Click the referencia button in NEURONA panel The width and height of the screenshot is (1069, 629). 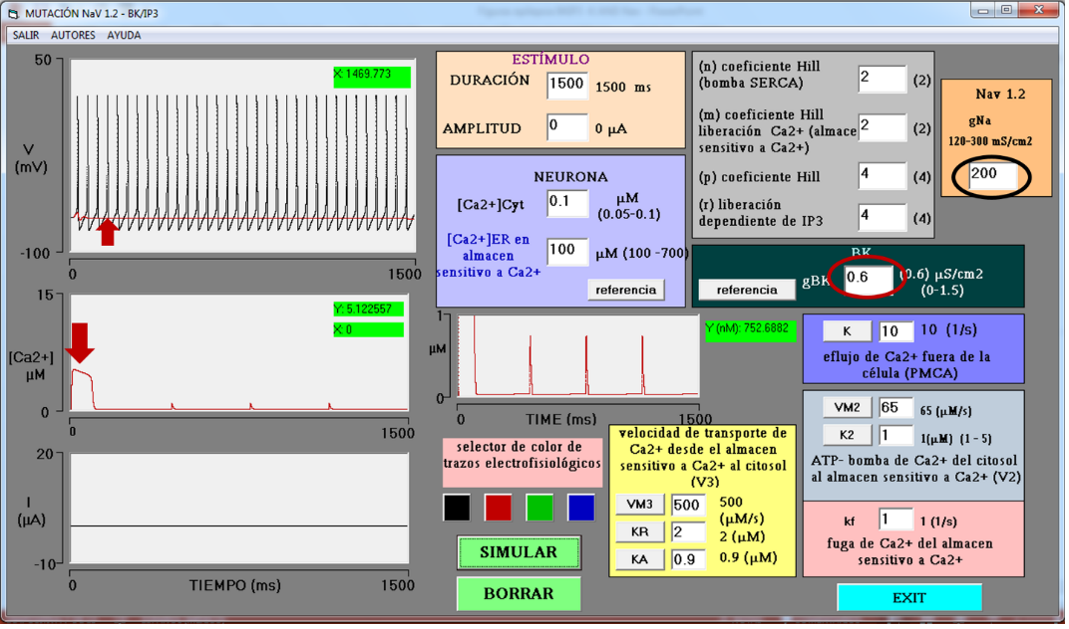click(626, 289)
